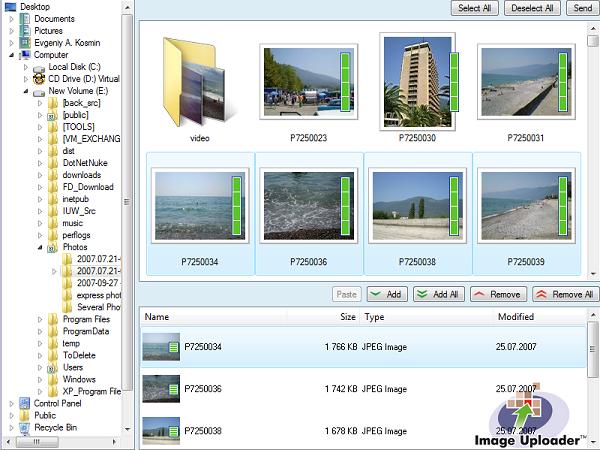Expand the Local Disk (C:) node
Viewport: 600px width, 450px height.
click(x=26, y=67)
